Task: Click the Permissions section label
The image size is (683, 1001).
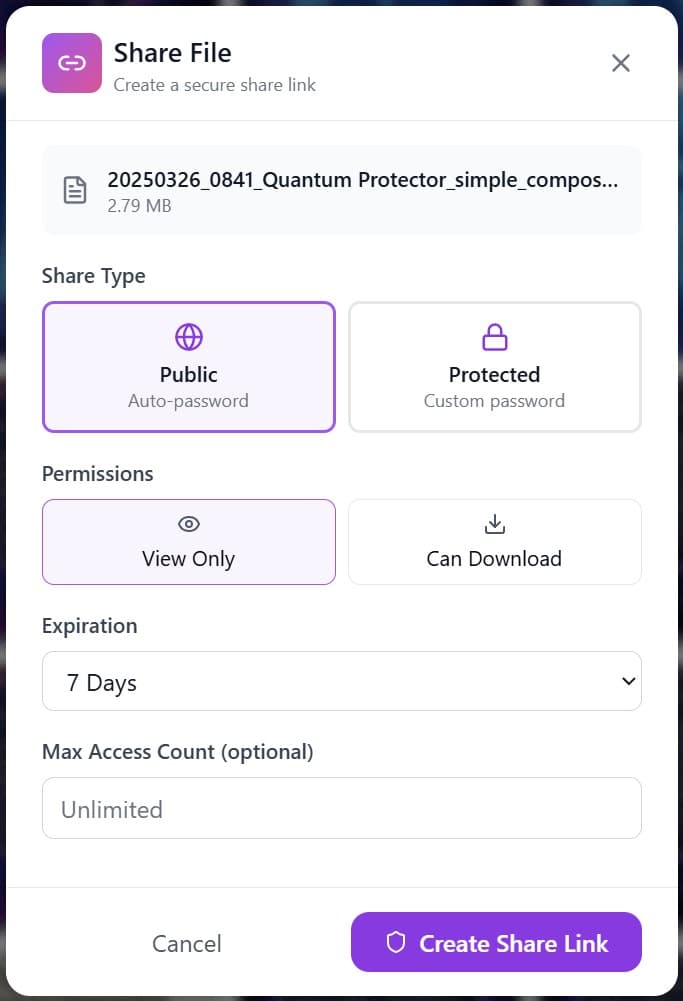Action: [x=97, y=474]
